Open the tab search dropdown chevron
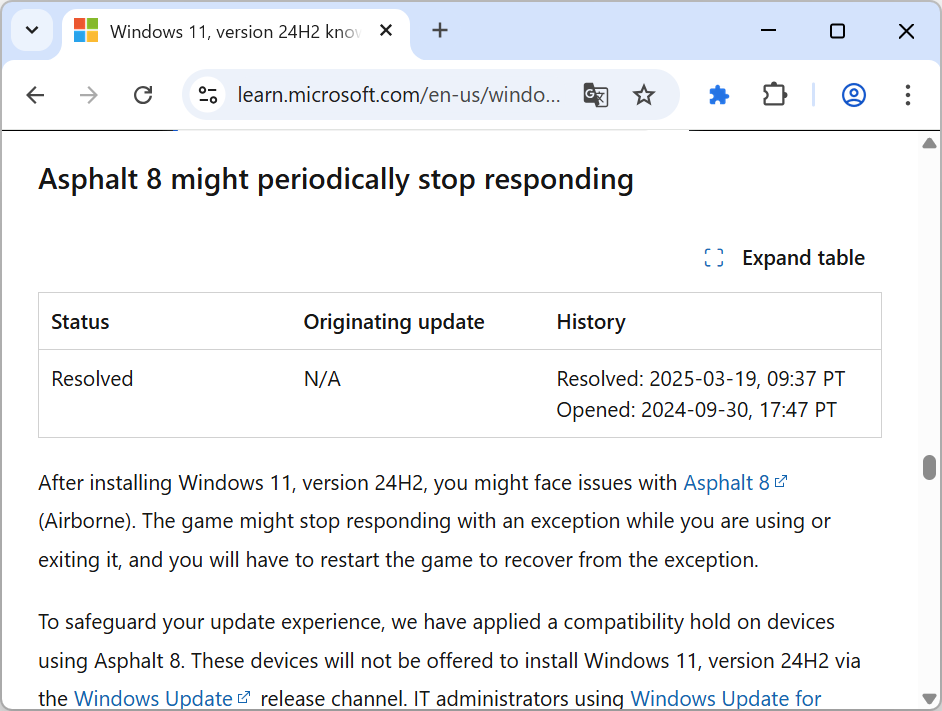The height and width of the screenshot is (711, 942). (x=32, y=30)
